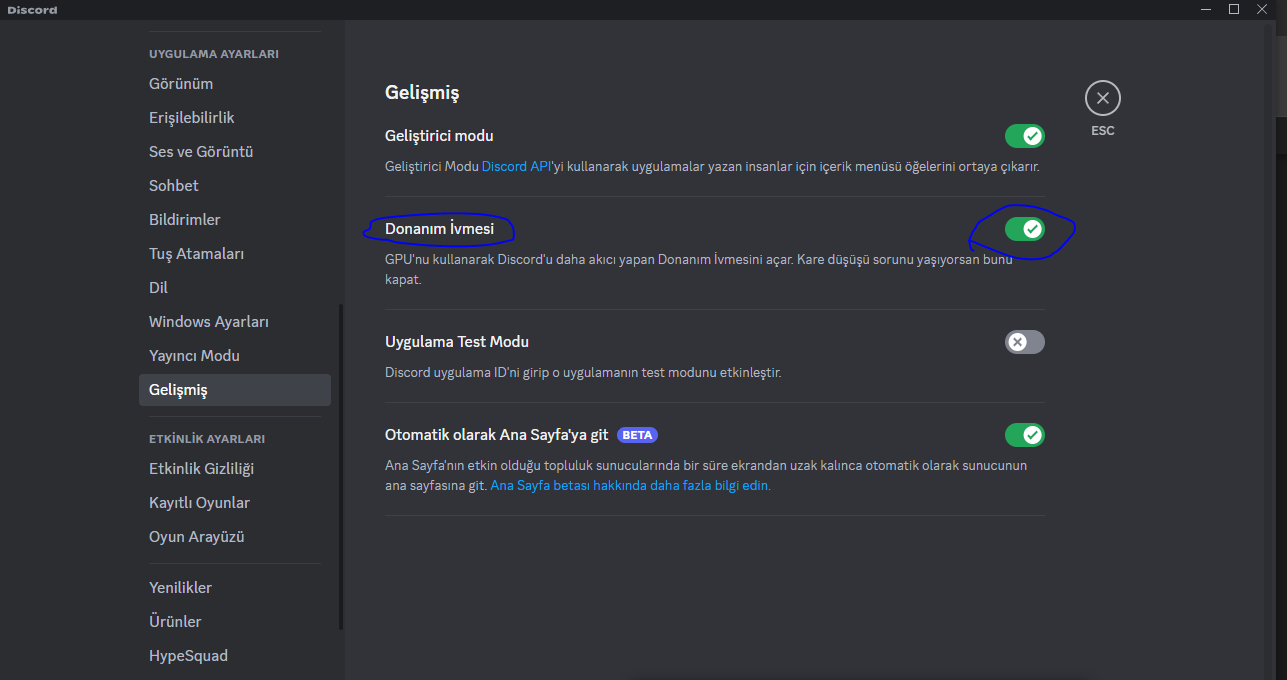Click the Donanım İvmesi label text
This screenshot has width=1287, height=680.
[439, 229]
